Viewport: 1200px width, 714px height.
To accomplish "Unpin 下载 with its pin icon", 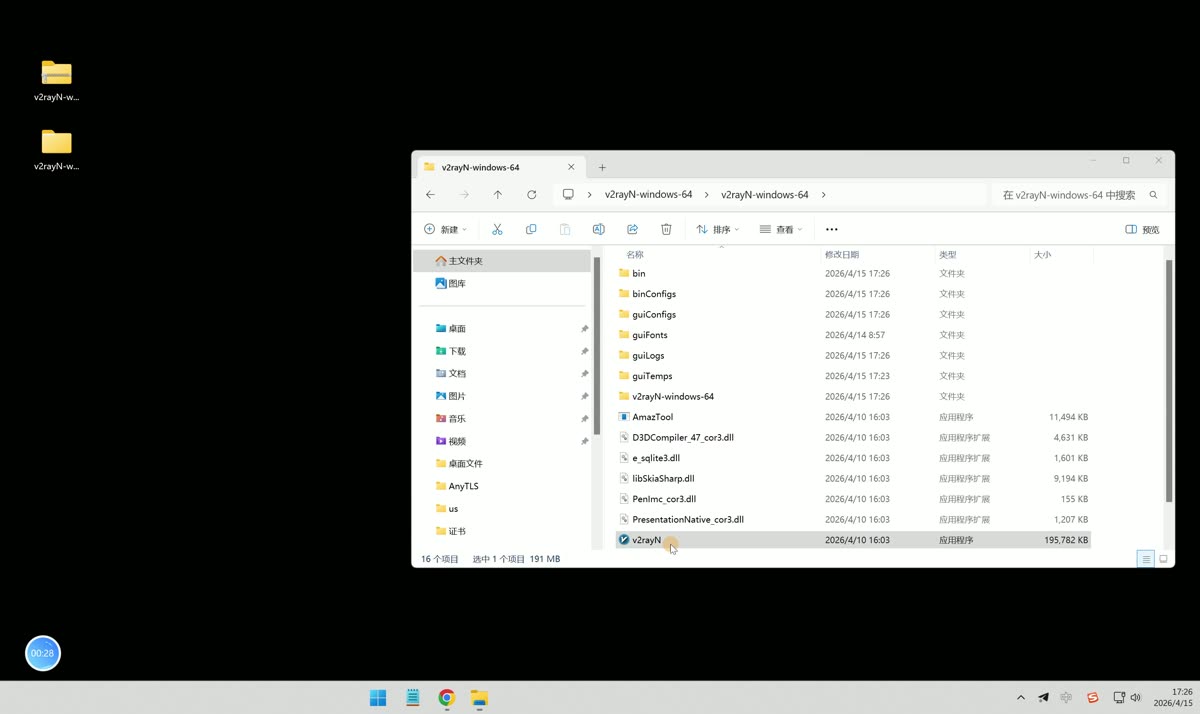I will click(x=584, y=351).
